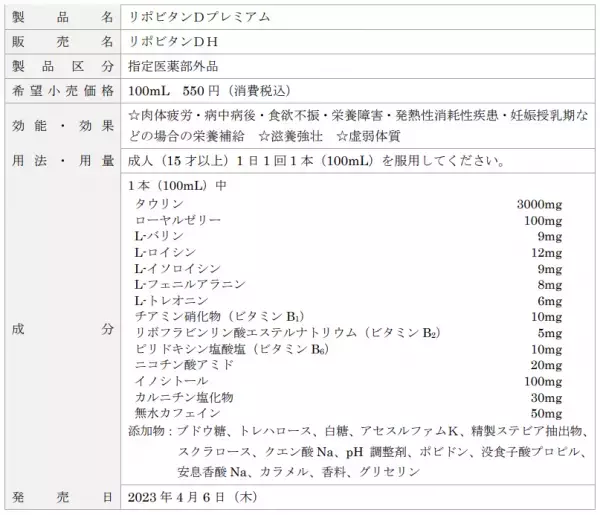Viewport: 600px width, 515px height.
Task: Click the 3000mg amount for taurine
Action: pos(539,204)
